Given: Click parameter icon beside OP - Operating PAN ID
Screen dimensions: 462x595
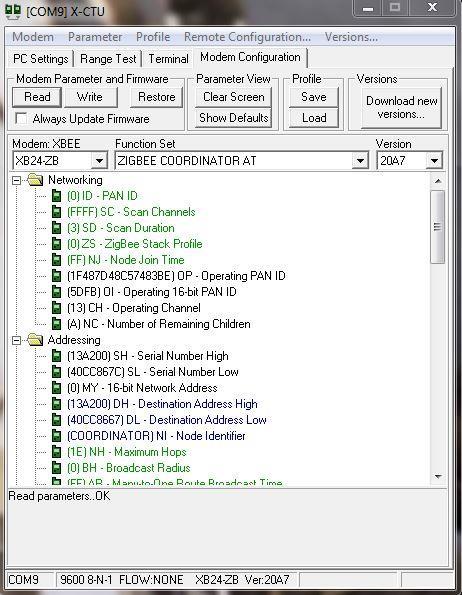Looking at the screenshot, I should pyautogui.click(x=56, y=276).
